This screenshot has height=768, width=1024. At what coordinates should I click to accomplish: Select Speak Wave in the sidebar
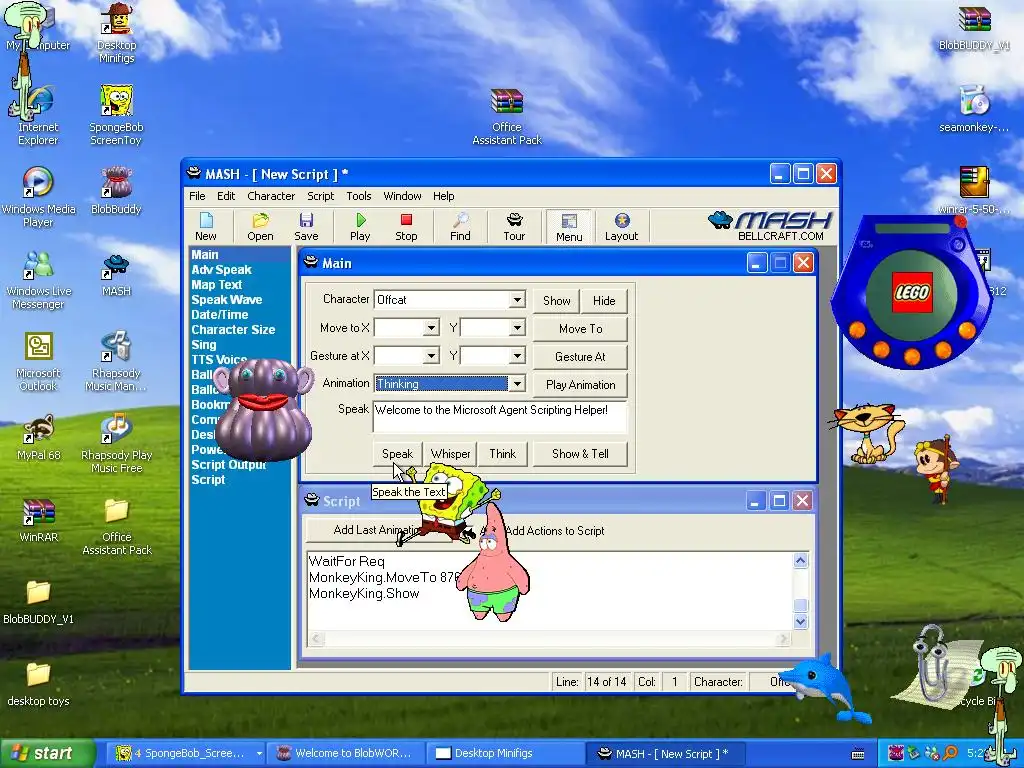pyautogui.click(x=227, y=300)
